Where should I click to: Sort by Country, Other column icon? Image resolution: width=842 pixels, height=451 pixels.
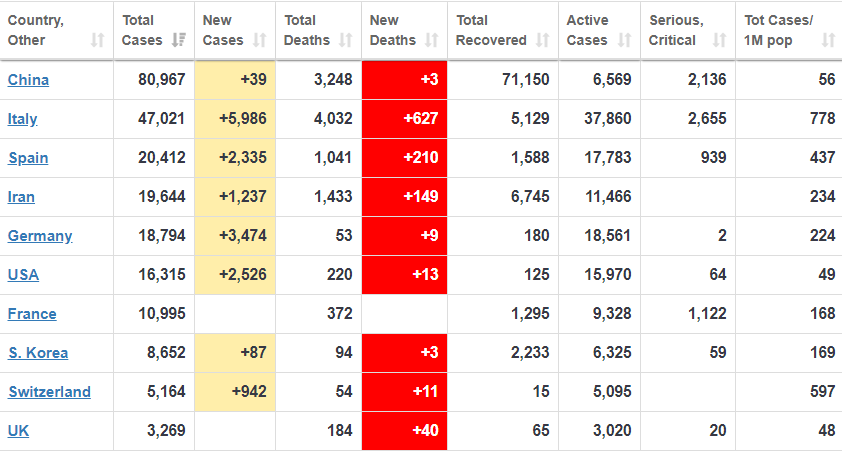pos(97,40)
